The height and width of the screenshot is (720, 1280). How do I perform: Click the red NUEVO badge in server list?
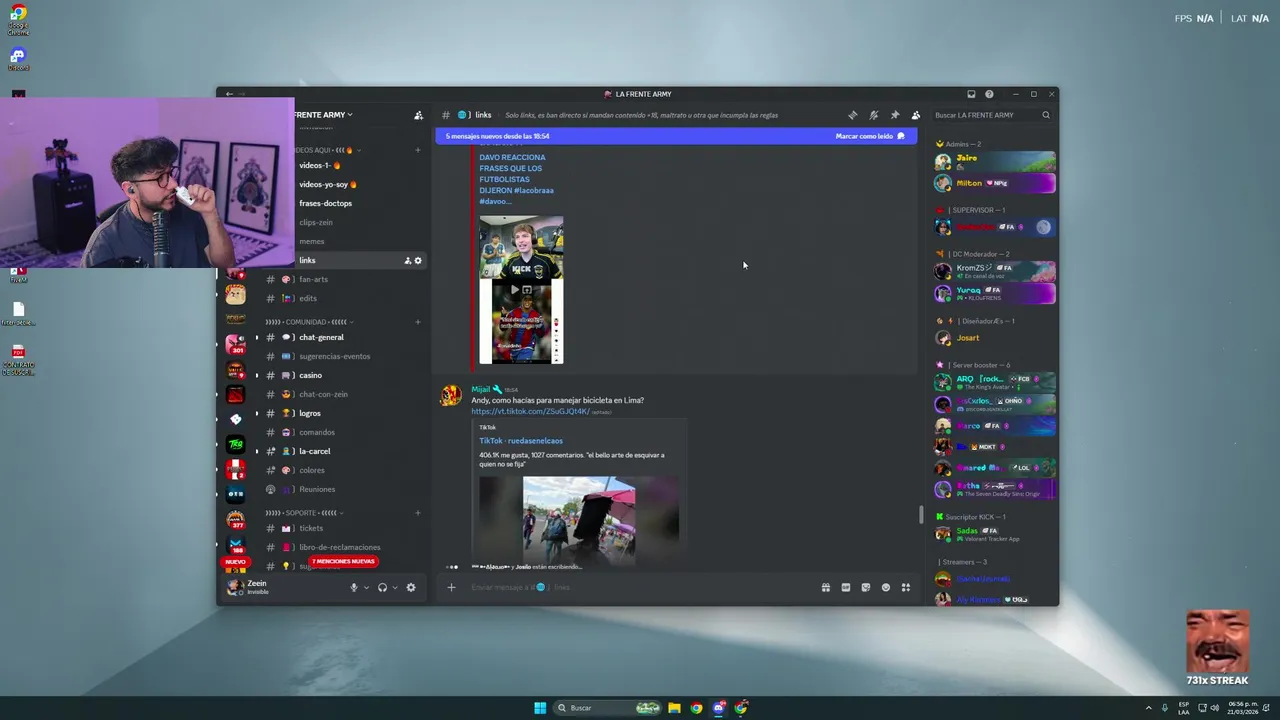click(235, 562)
